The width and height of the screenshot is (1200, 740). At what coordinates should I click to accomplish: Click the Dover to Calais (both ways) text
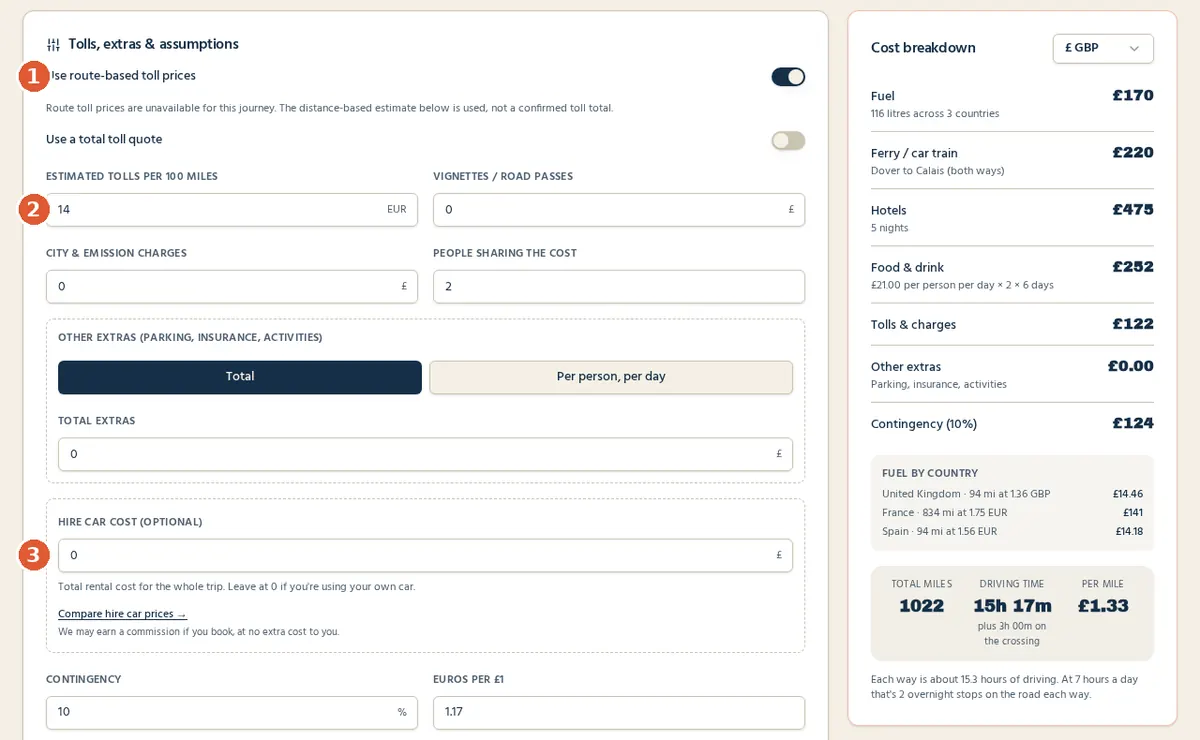point(937,171)
